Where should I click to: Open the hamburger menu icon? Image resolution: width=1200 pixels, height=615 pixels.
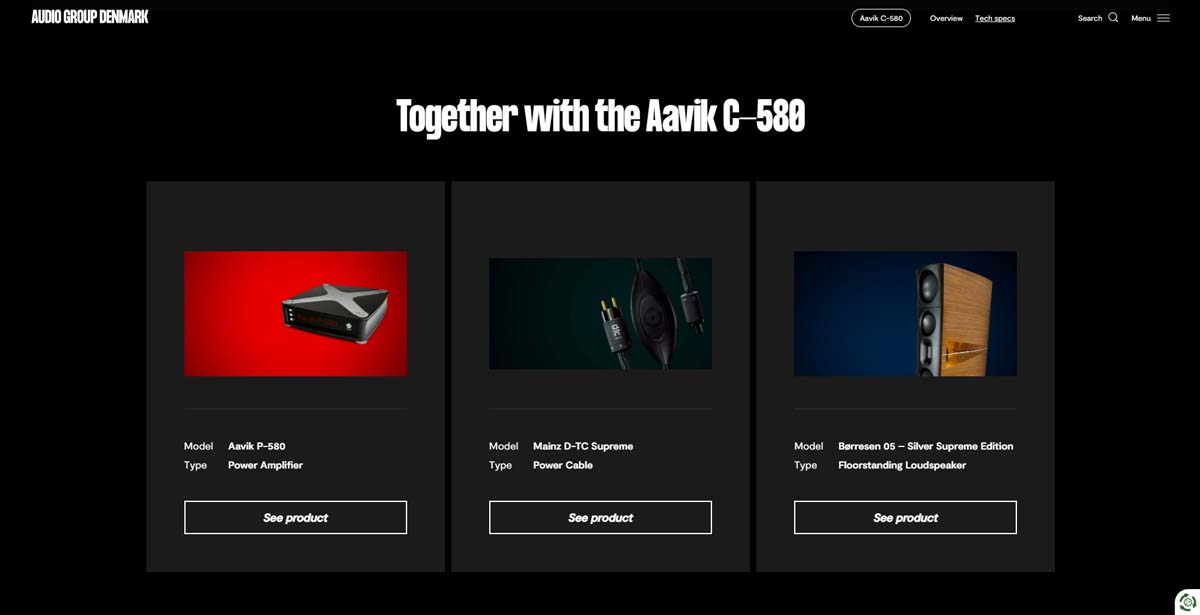[x=1163, y=18]
